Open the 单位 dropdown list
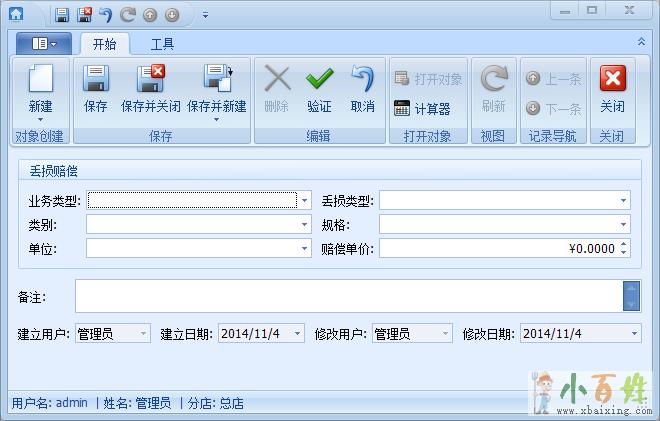Viewport: 660px width, 421px height. [x=305, y=248]
